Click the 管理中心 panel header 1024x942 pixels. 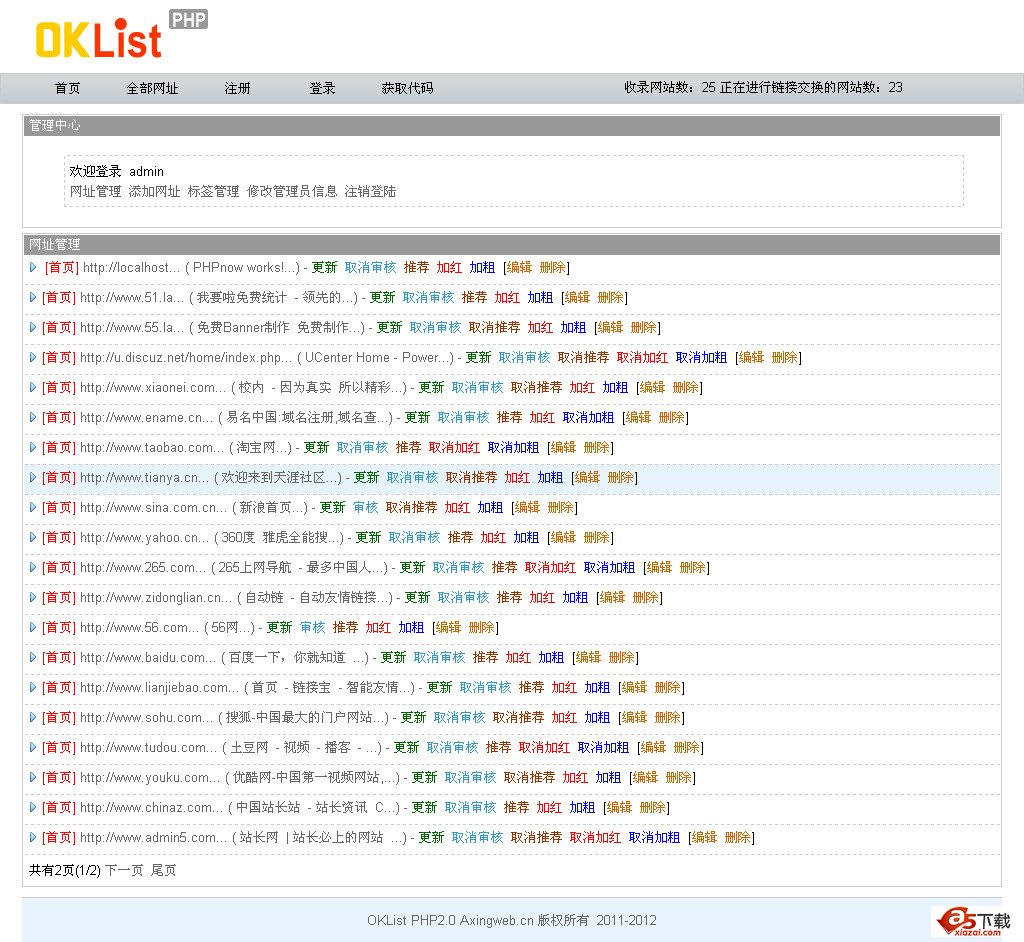pos(512,125)
